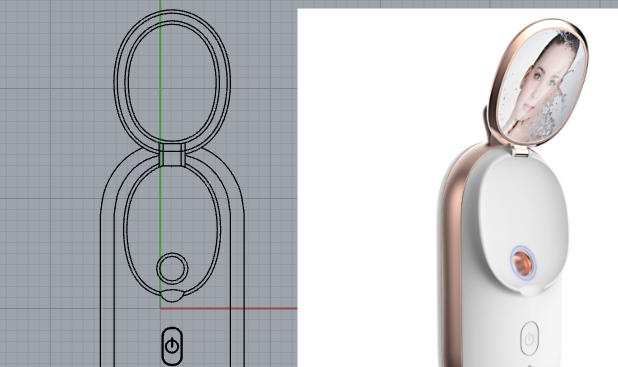Click the rose-gold hinge clip on the rendered device

click(521, 150)
